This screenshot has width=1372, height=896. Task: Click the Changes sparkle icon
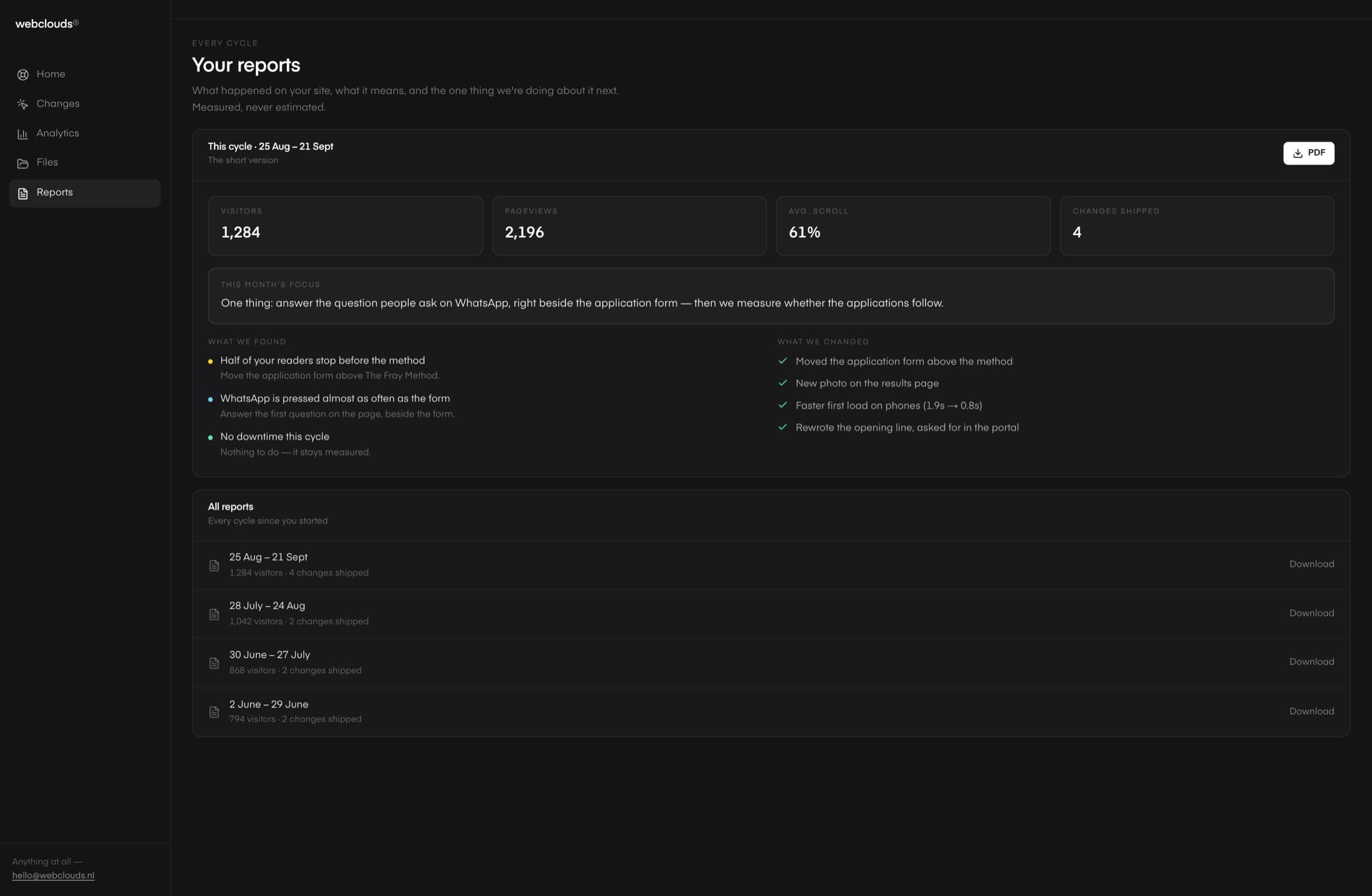tap(23, 104)
